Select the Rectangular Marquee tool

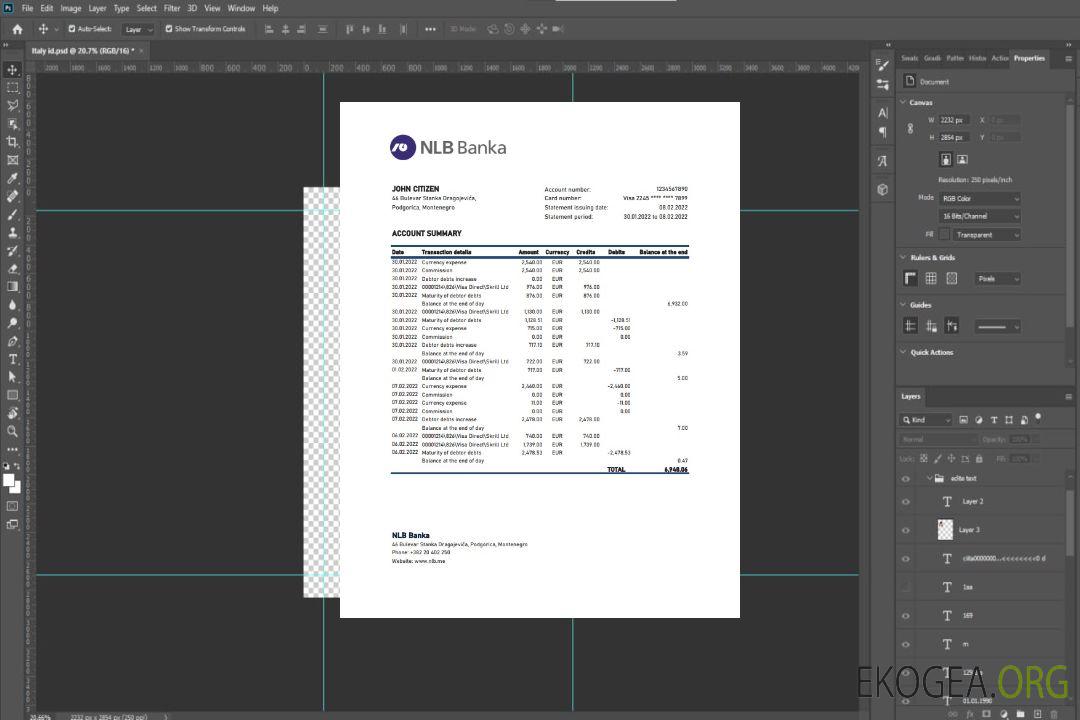pyautogui.click(x=12, y=87)
